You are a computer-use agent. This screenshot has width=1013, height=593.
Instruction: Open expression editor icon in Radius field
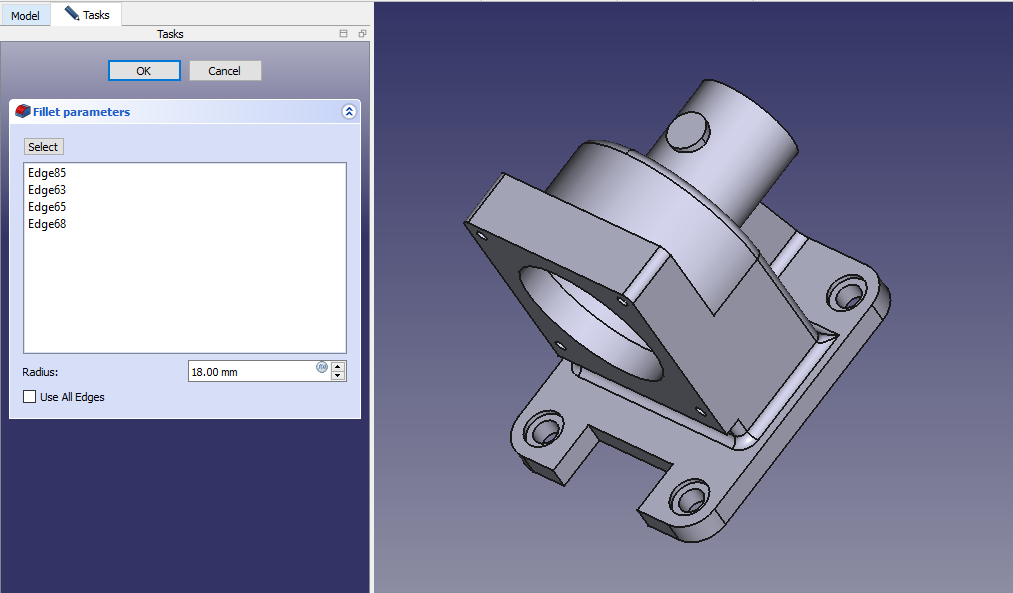[x=322, y=367]
